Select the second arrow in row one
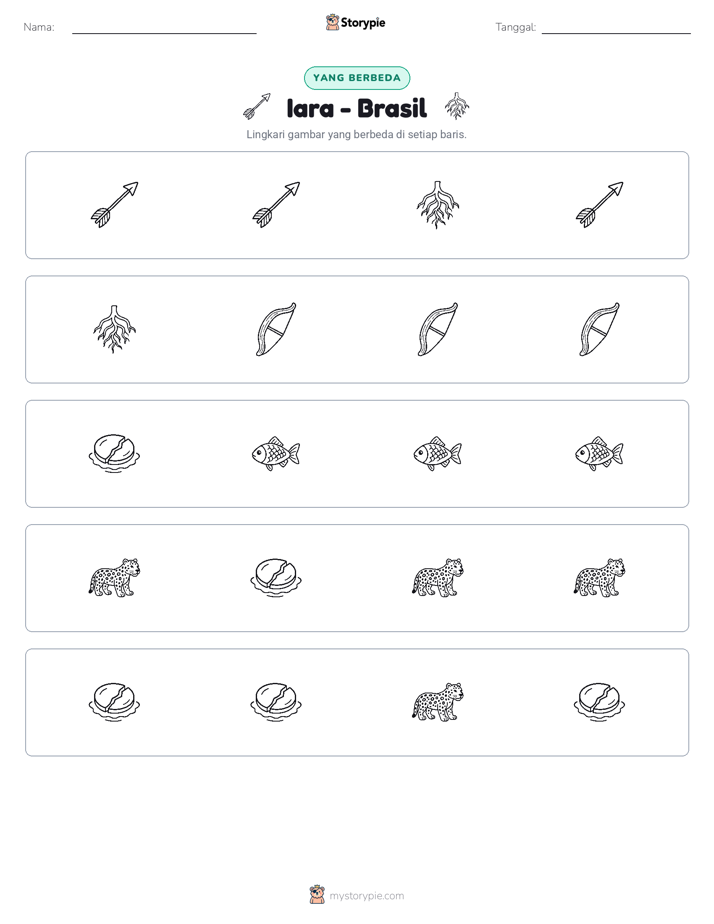Viewport: 714px width, 924px height. click(x=276, y=204)
